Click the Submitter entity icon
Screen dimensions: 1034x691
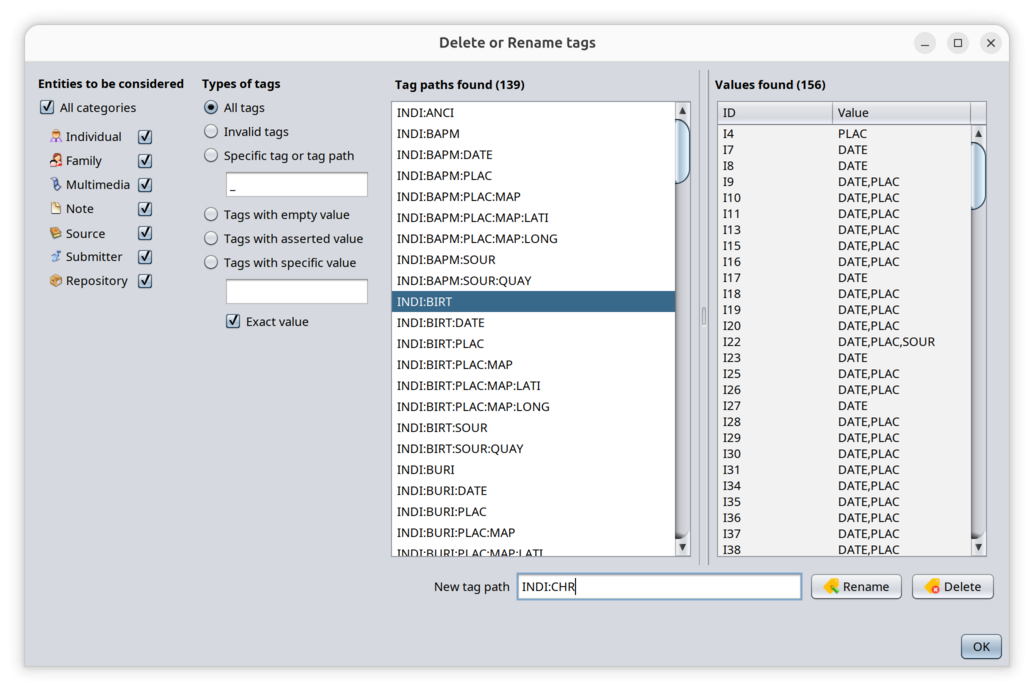tap(56, 257)
